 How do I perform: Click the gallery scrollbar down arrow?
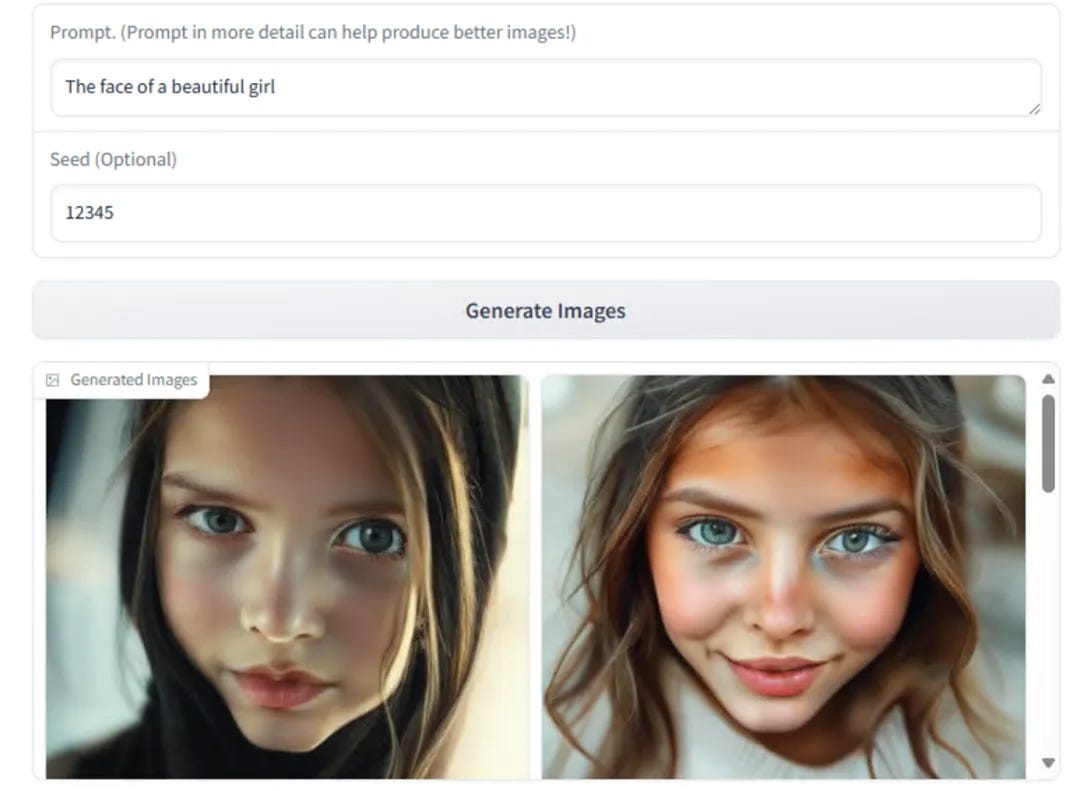click(x=1048, y=763)
